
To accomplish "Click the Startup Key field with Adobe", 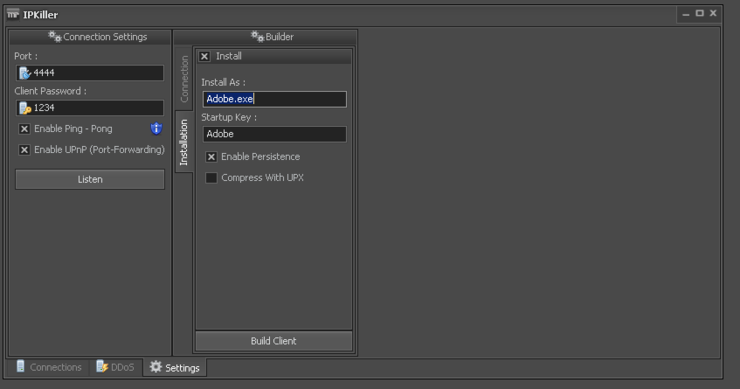I will pos(274,134).
